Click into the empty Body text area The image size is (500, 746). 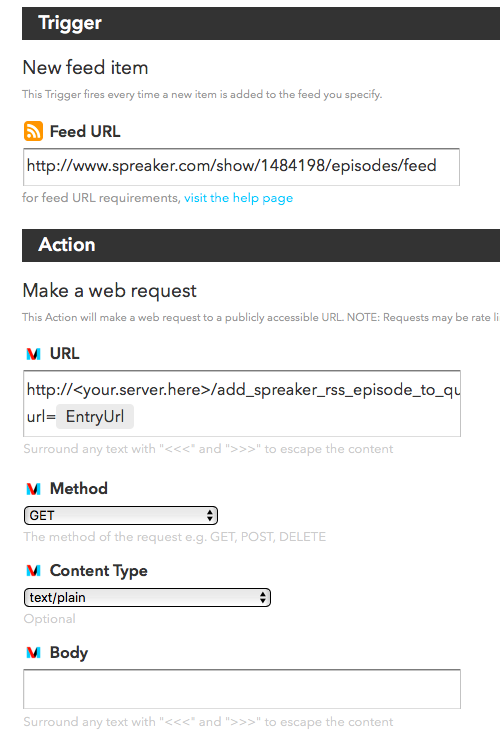click(x=242, y=689)
